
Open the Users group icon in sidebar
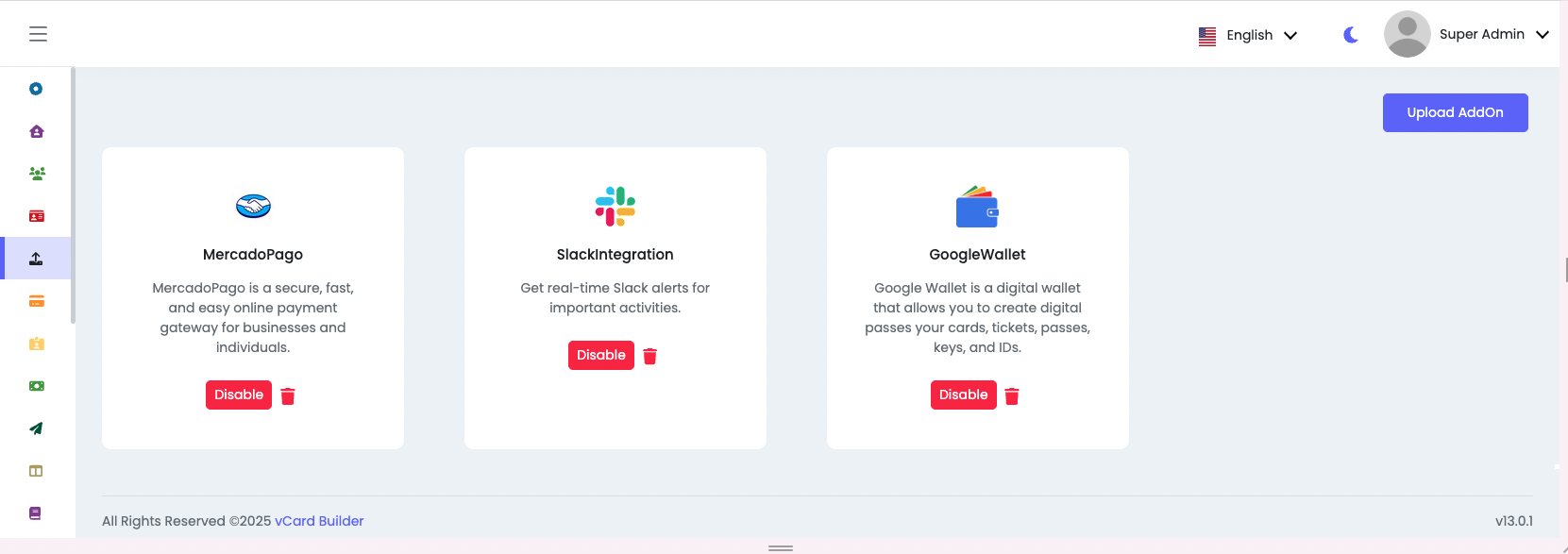click(x=35, y=173)
